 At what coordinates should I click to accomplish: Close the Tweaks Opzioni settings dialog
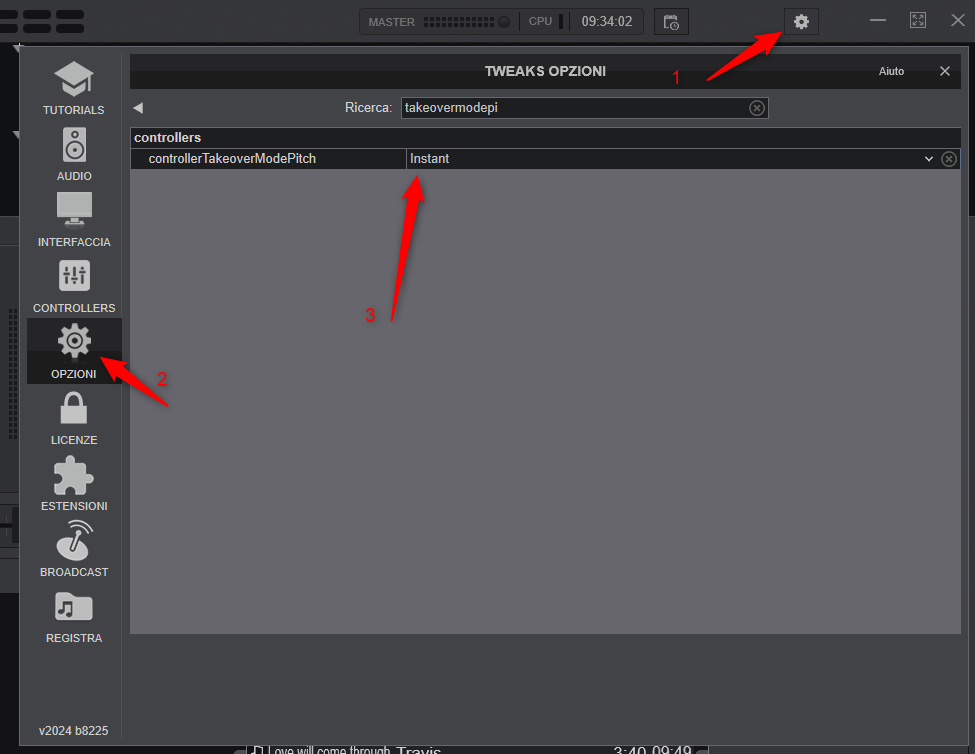click(x=945, y=71)
